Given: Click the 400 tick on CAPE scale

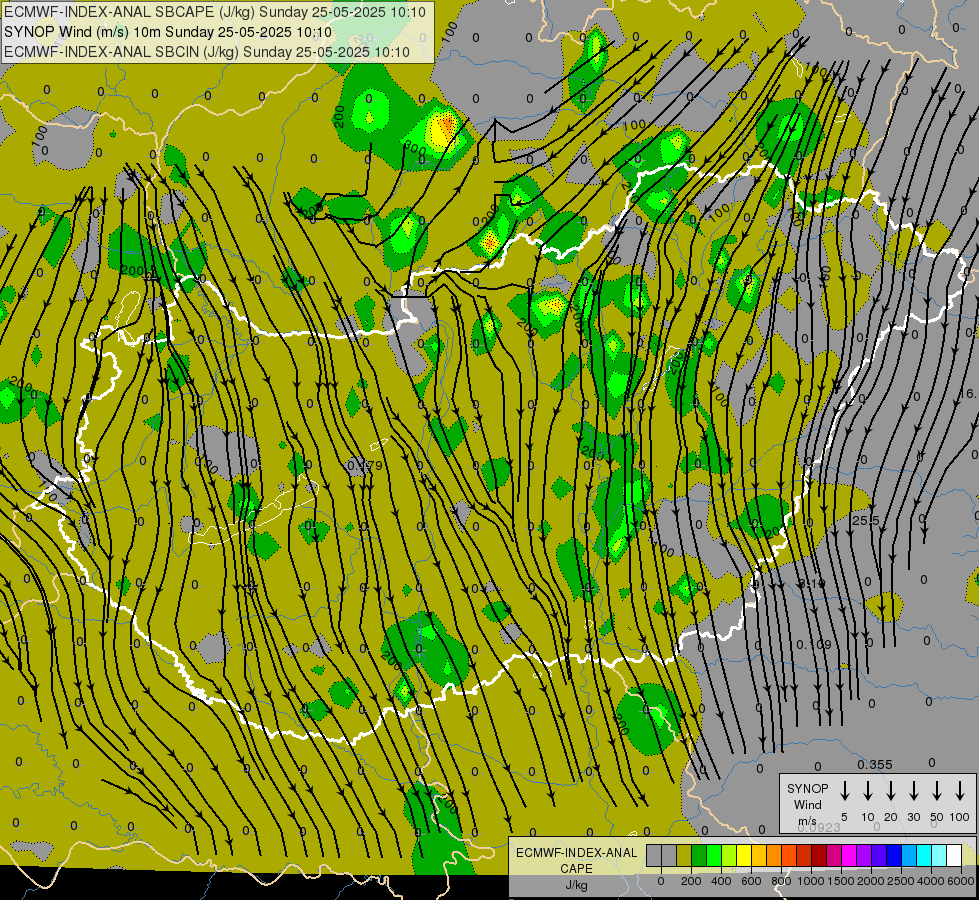Looking at the screenshot, I should tap(721, 881).
